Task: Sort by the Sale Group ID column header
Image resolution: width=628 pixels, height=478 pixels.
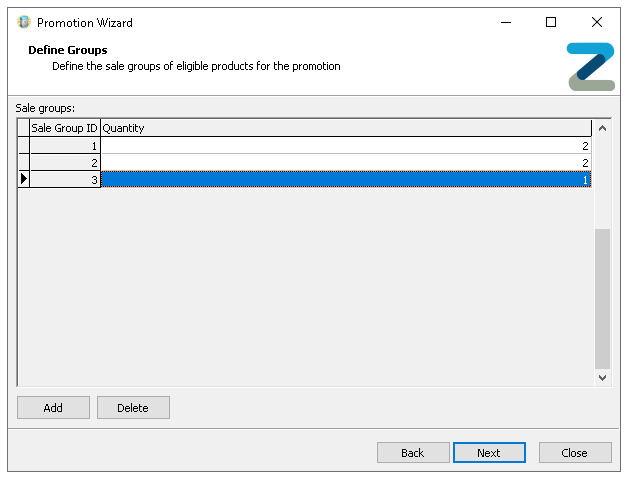Action: pos(65,128)
